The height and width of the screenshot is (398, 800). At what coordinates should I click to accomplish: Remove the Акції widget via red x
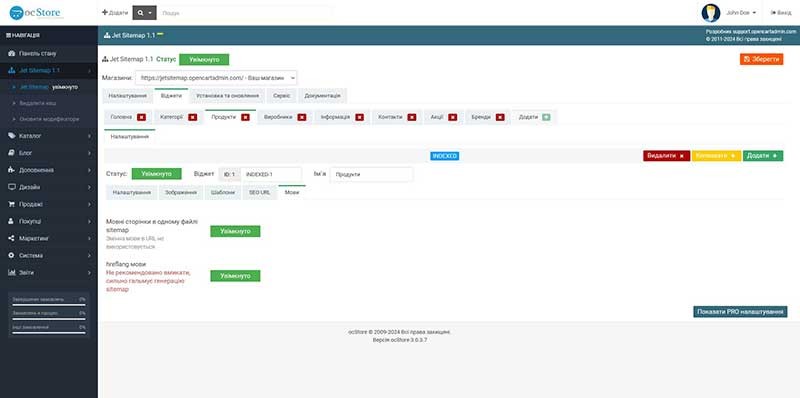(x=453, y=117)
